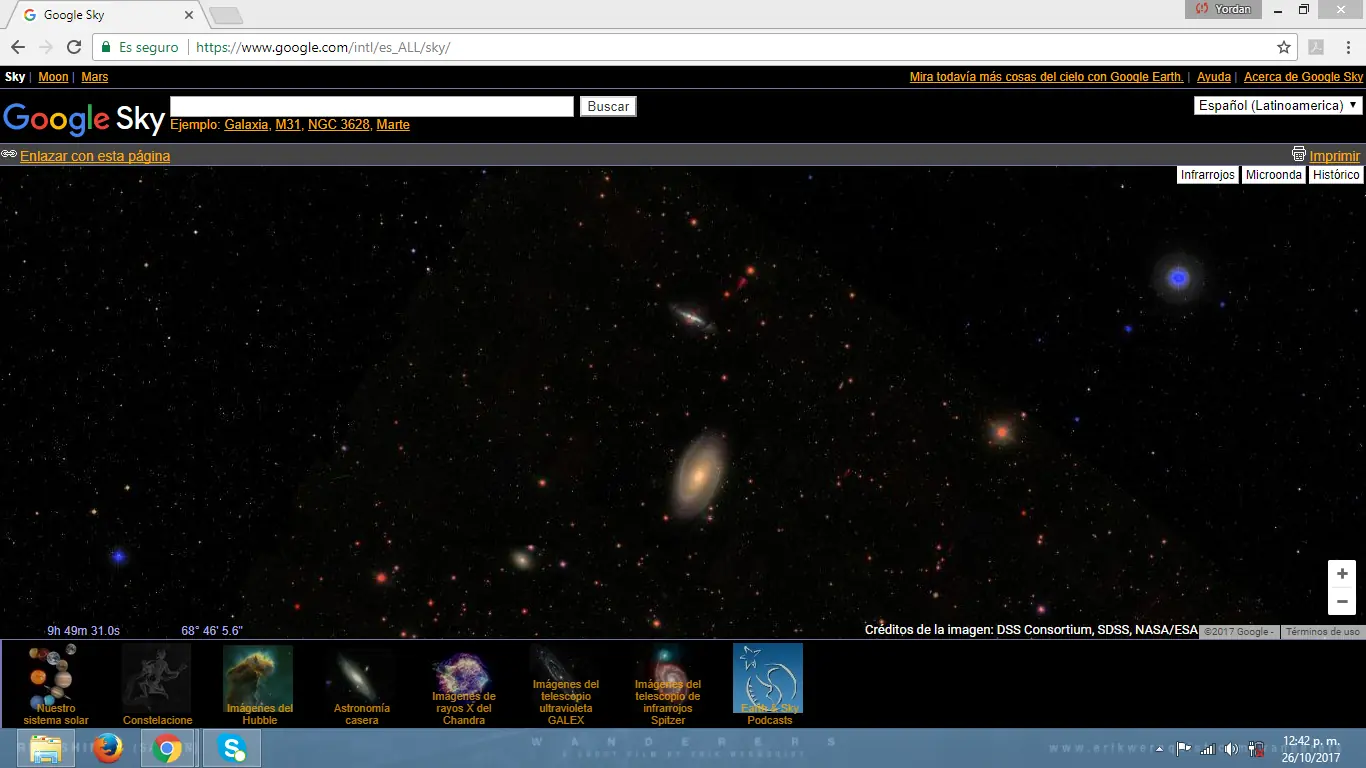Click the Imprimir link
This screenshot has height=768, width=1366.
1335,156
